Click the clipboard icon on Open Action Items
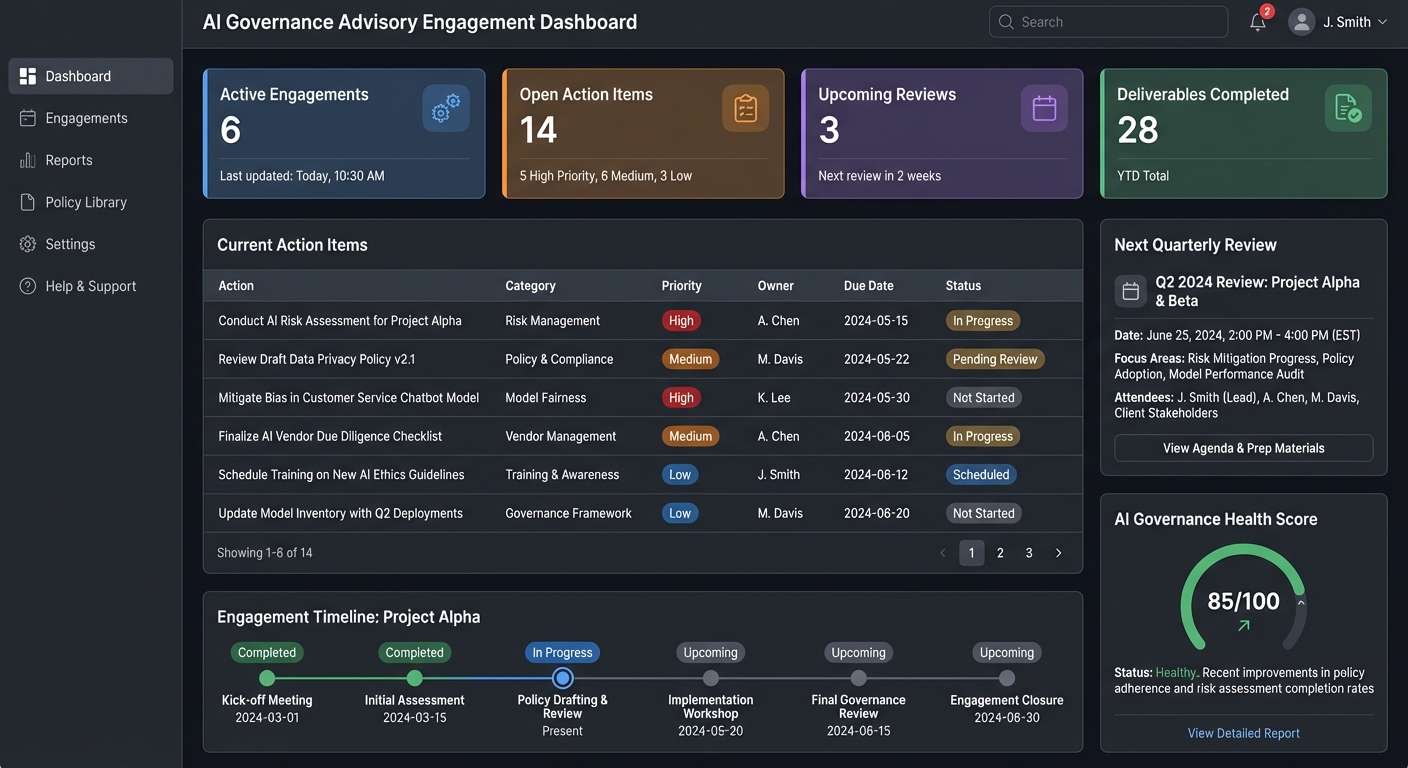Screen dimensions: 1408x768 [x=745, y=109]
